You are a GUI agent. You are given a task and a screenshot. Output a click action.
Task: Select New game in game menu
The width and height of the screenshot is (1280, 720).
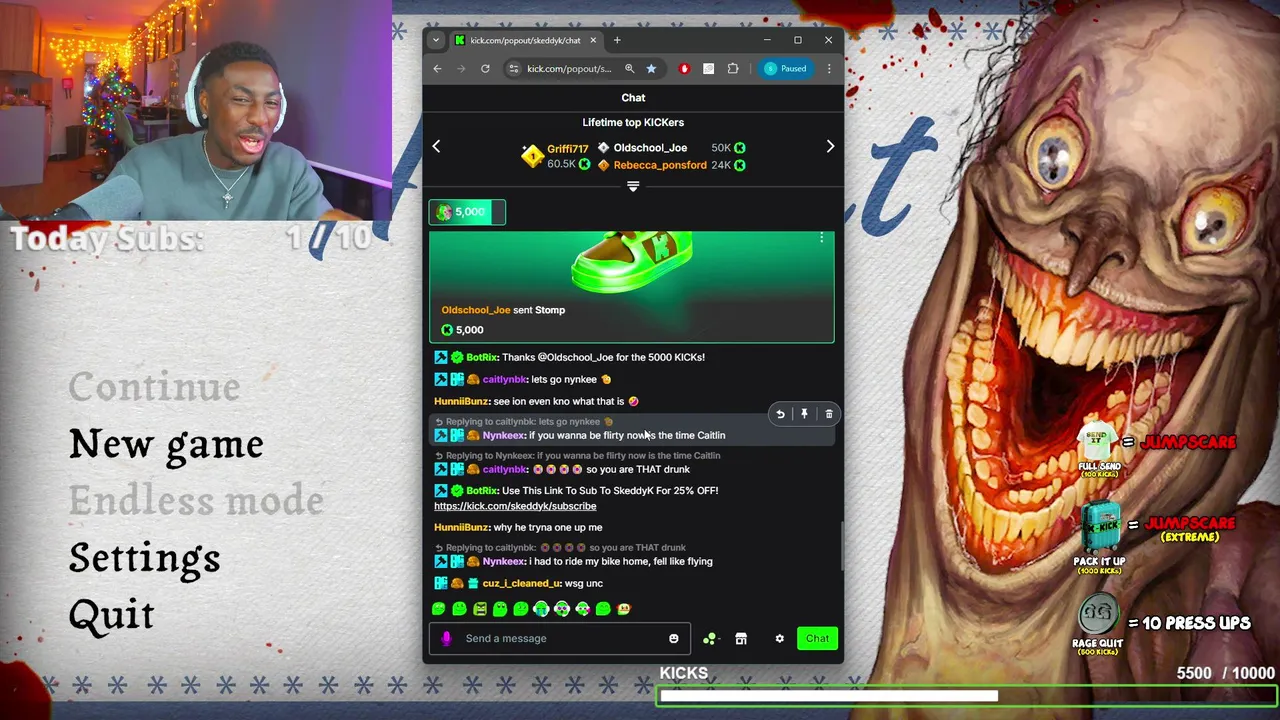click(x=166, y=445)
